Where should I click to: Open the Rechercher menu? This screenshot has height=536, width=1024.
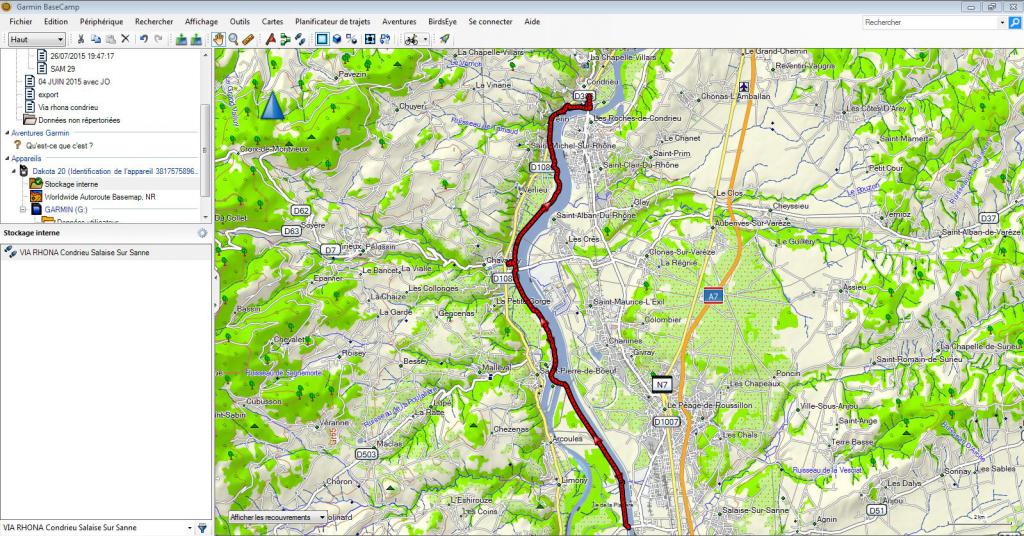coord(154,22)
